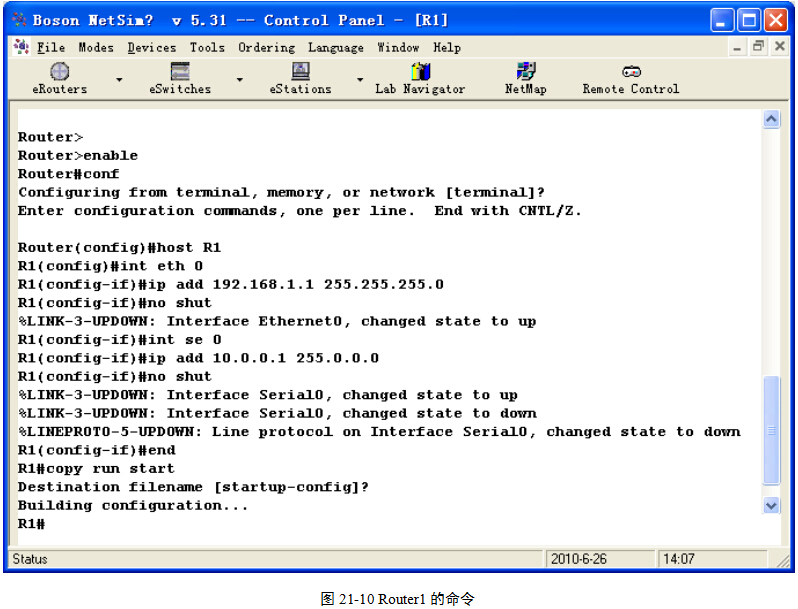This screenshot has height=609, width=798.
Task: Click the 14:07 time in status bar
Action: [x=679, y=559]
